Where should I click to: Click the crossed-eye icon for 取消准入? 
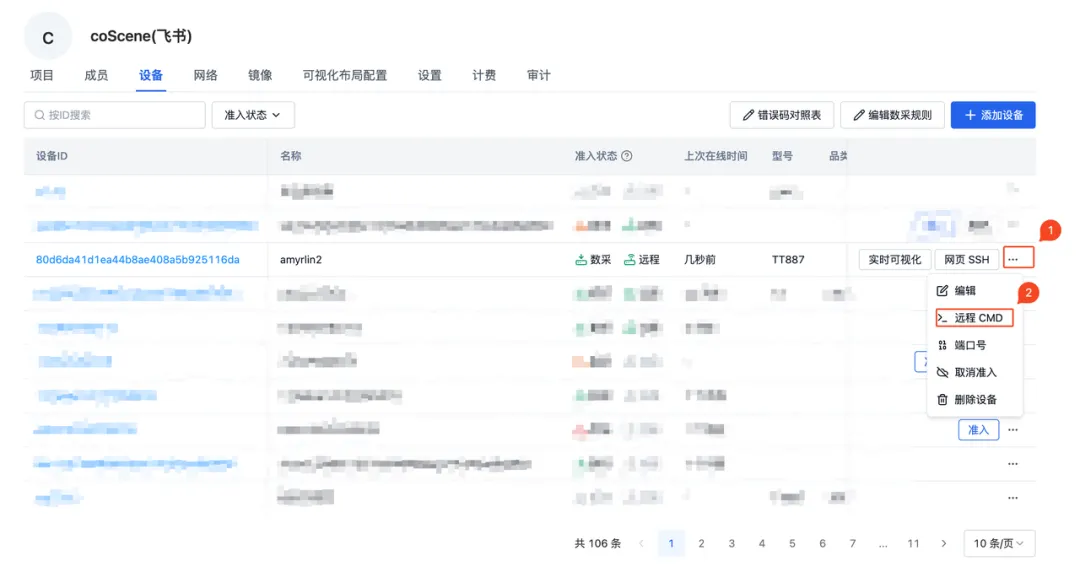pyautogui.click(x=942, y=373)
